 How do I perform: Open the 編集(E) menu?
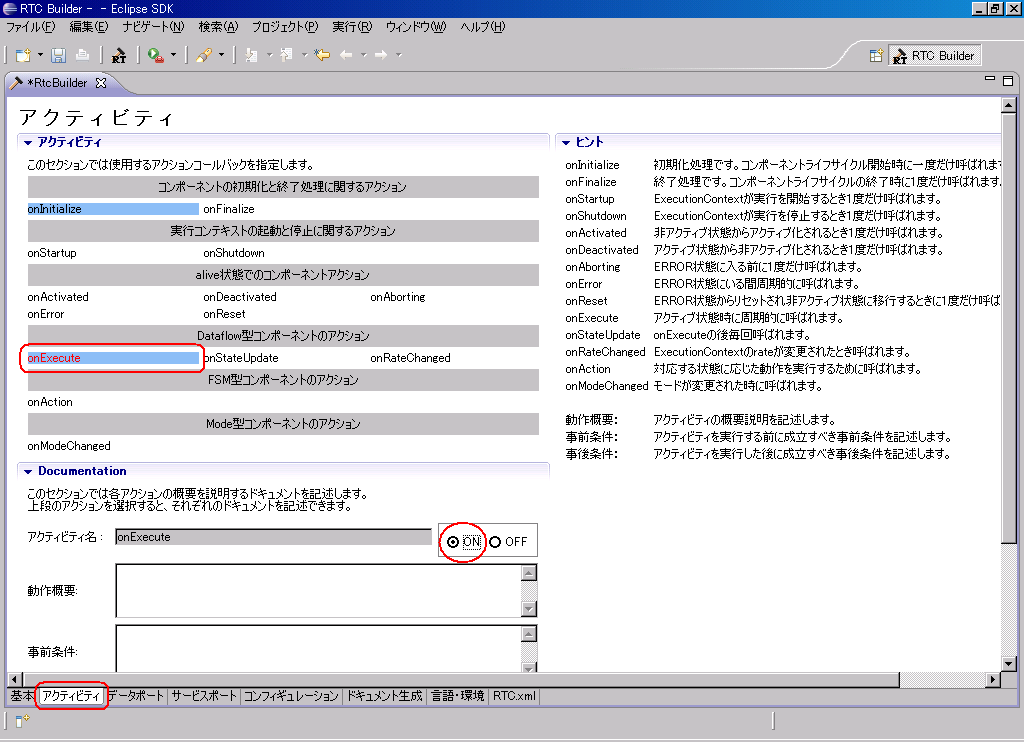89,27
